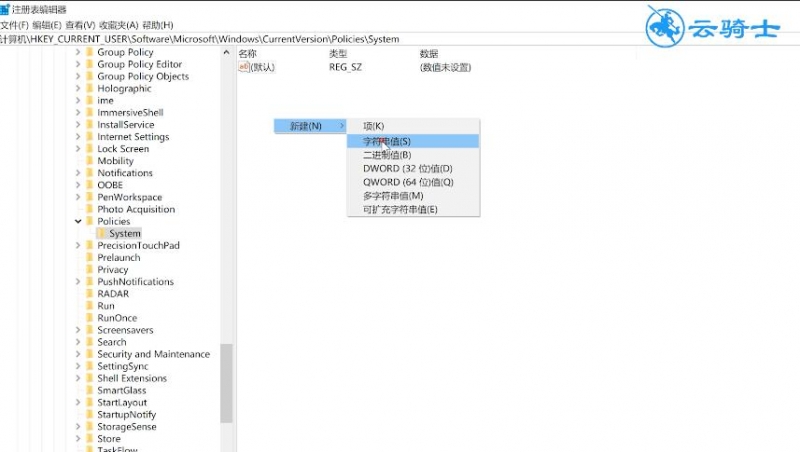Screen dimensions: 800x452
Task: Open the 查看(V) menu
Action: pyautogui.click(x=80, y=25)
